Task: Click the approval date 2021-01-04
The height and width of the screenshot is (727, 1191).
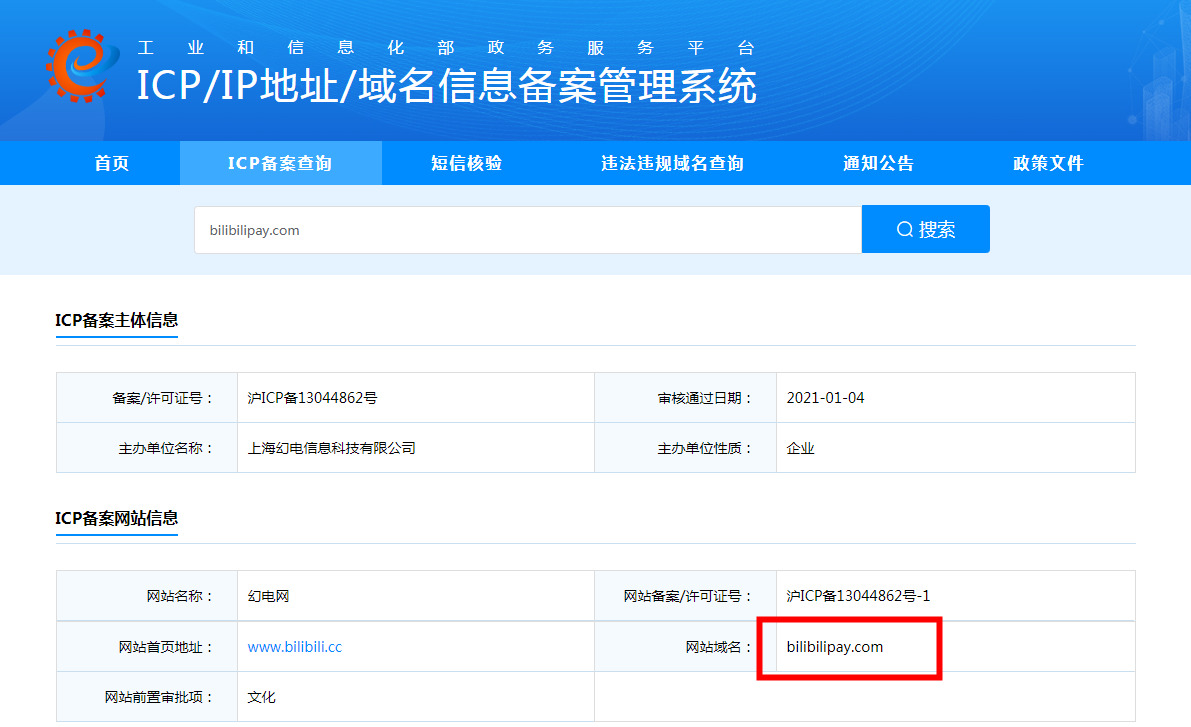Action: (x=825, y=398)
